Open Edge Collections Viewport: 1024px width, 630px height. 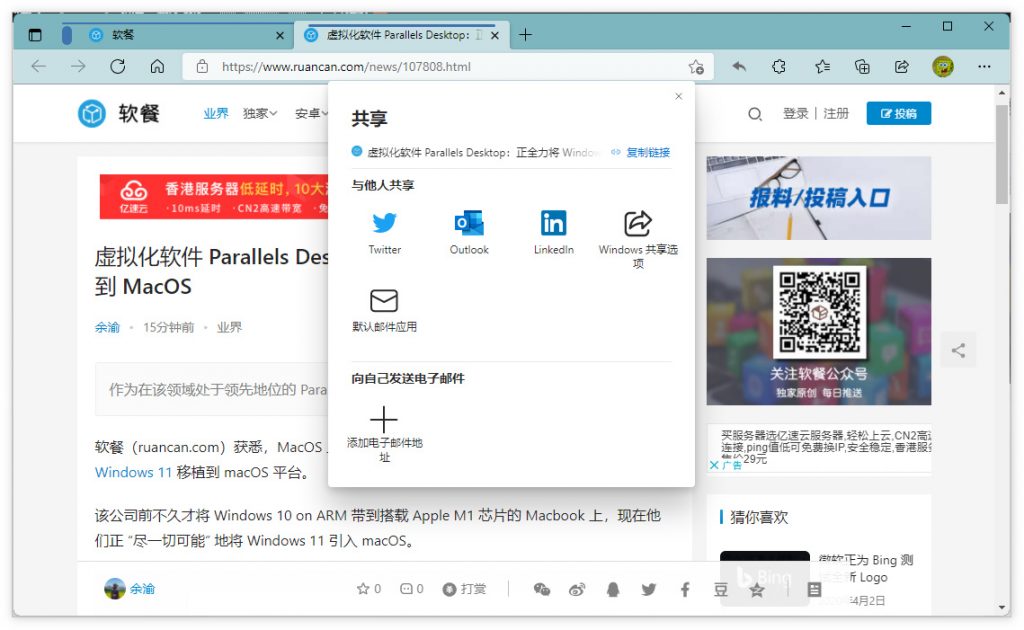point(861,66)
